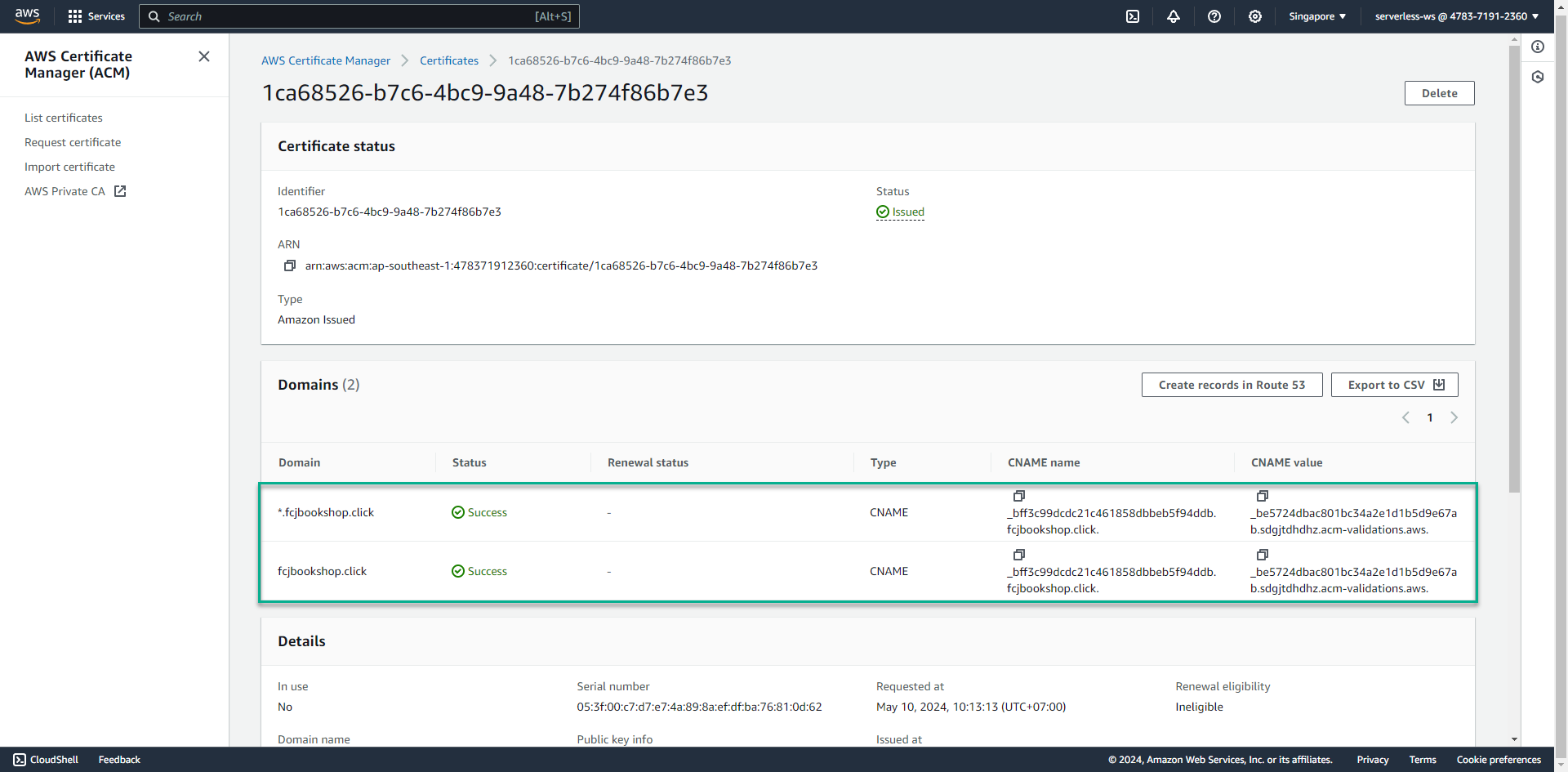Click the Amazon Issued type value

pos(316,319)
